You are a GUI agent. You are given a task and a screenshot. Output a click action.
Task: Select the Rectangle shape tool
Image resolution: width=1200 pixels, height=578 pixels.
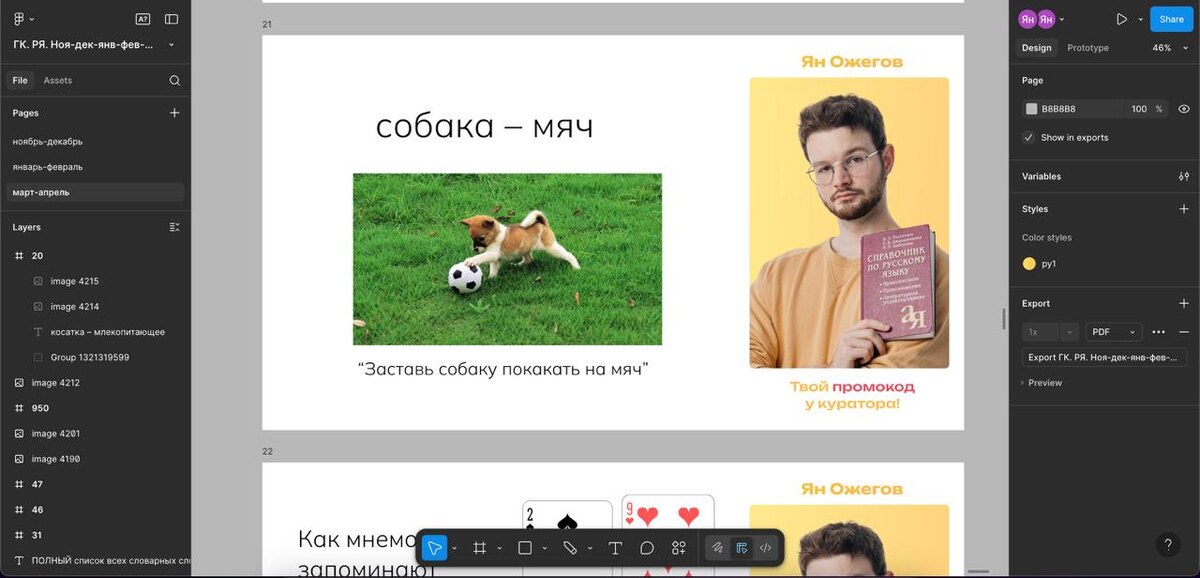pyautogui.click(x=525, y=548)
